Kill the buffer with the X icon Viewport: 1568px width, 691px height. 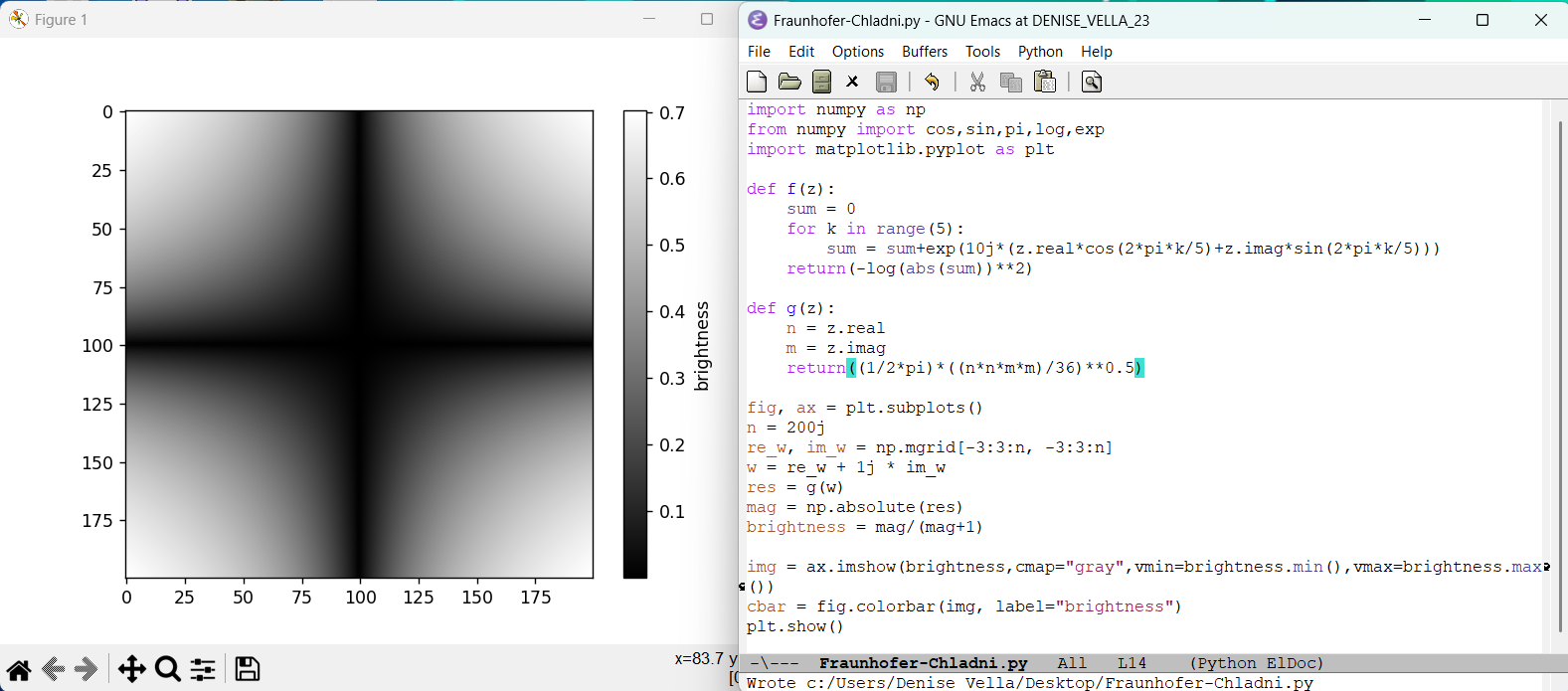click(x=852, y=82)
